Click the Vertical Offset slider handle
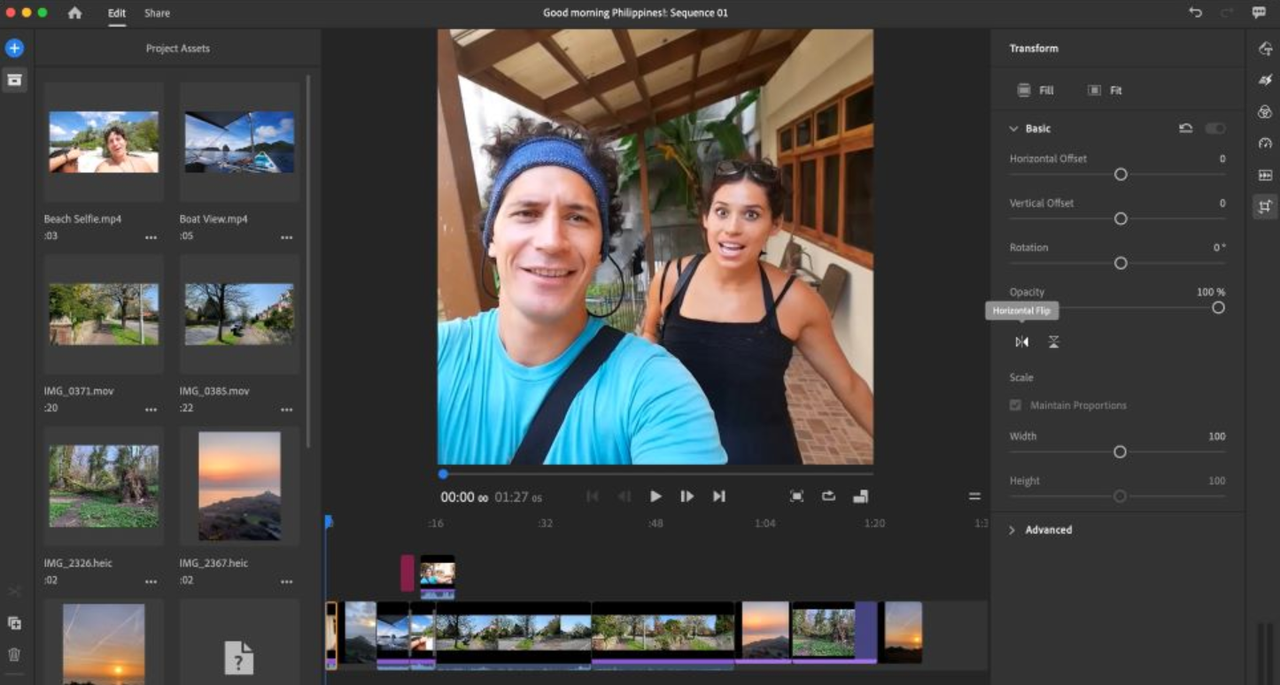The height and width of the screenshot is (685, 1280). pos(1121,219)
